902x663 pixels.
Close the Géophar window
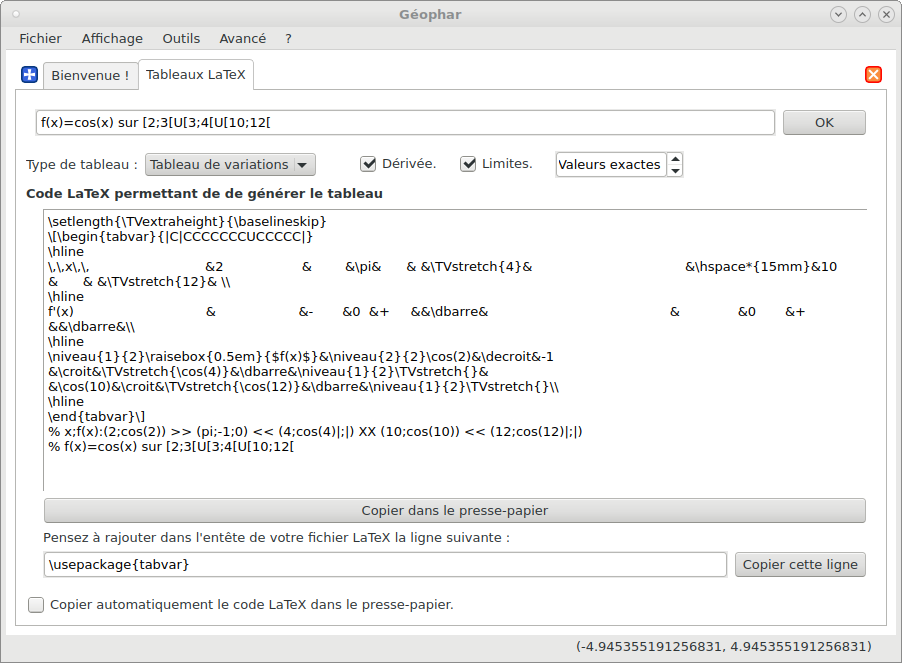886,14
